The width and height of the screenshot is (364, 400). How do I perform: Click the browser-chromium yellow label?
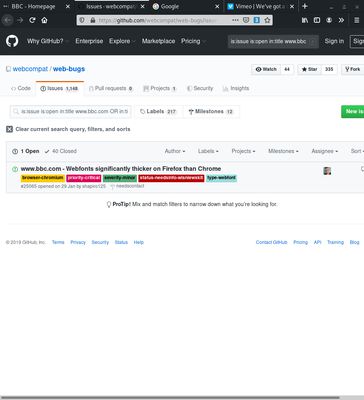[x=42, y=178]
